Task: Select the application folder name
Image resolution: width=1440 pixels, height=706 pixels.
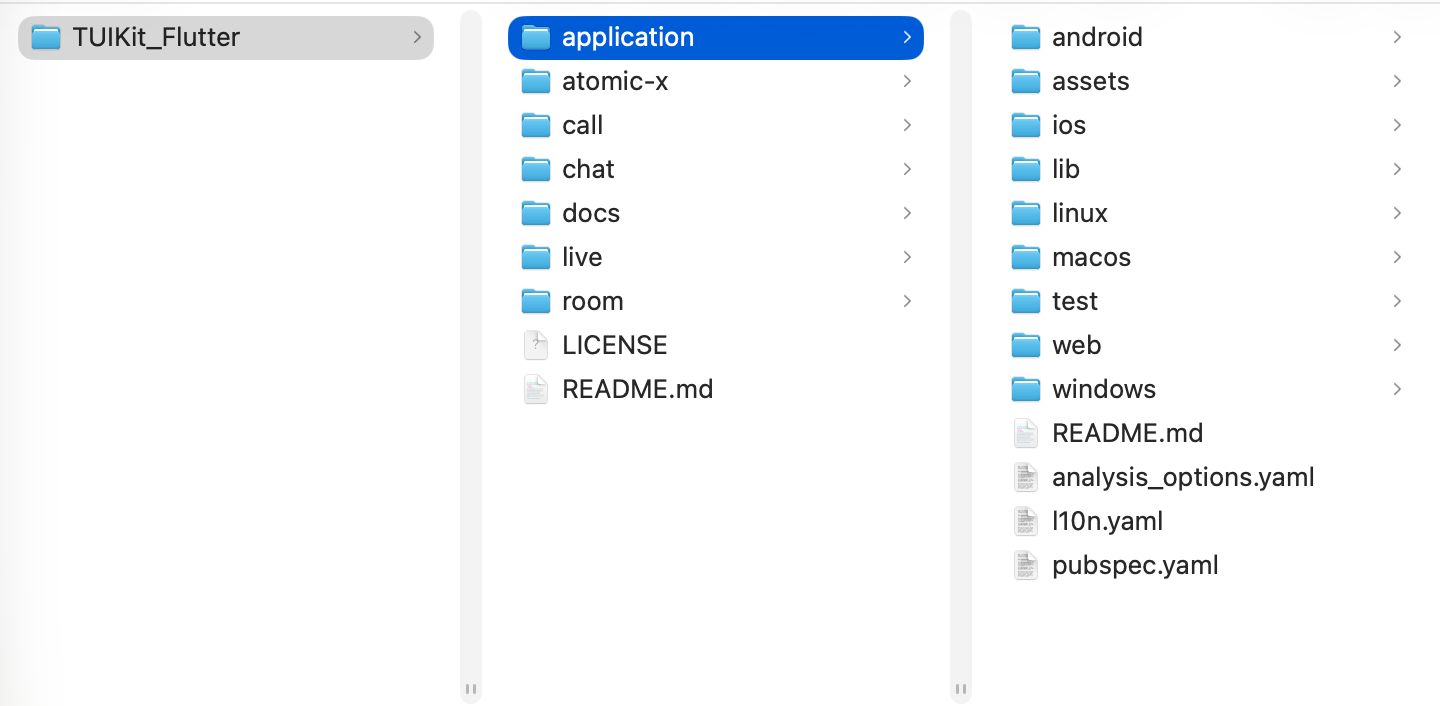Action: pyautogui.click(x=628, y=38)
